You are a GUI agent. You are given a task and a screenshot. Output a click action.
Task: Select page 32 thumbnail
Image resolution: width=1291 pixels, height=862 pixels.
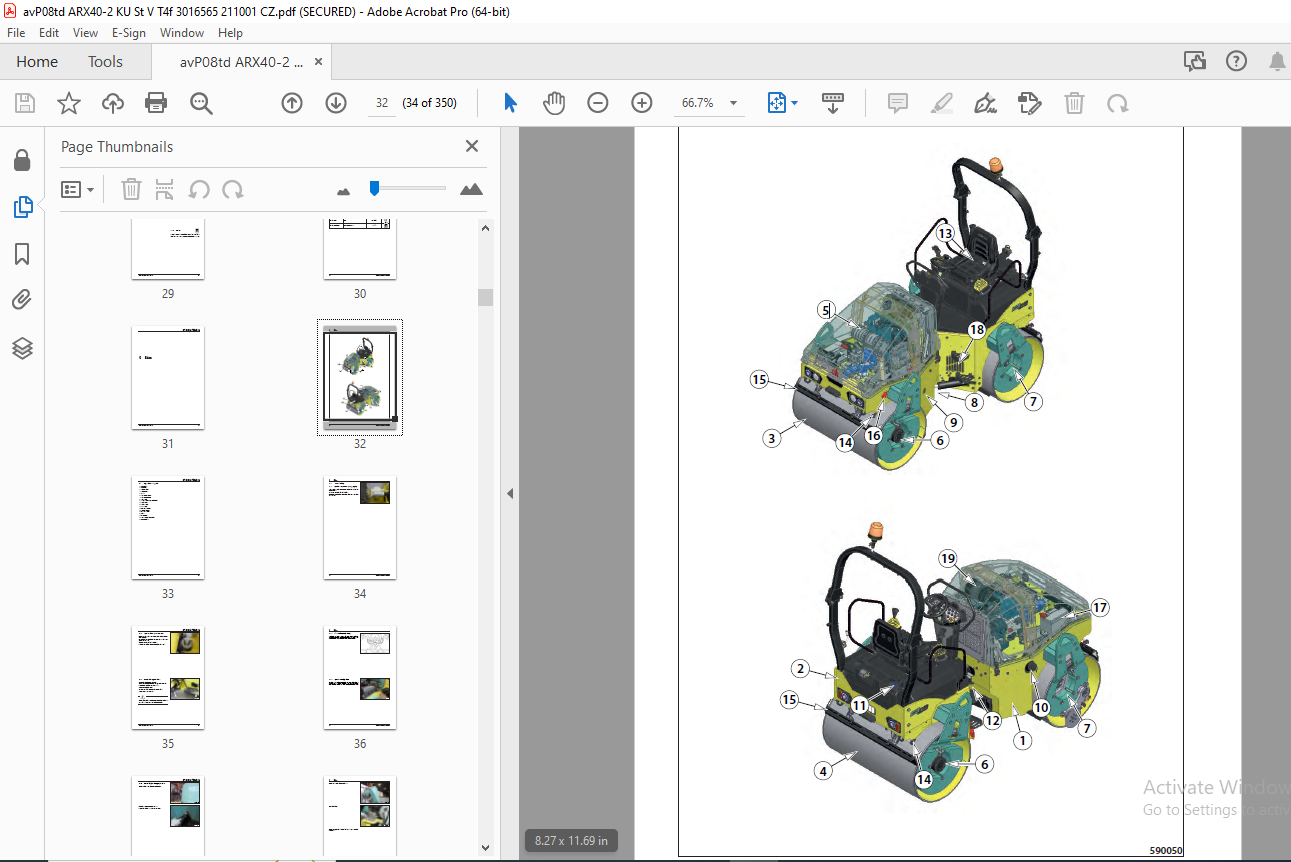click(360, 378)
